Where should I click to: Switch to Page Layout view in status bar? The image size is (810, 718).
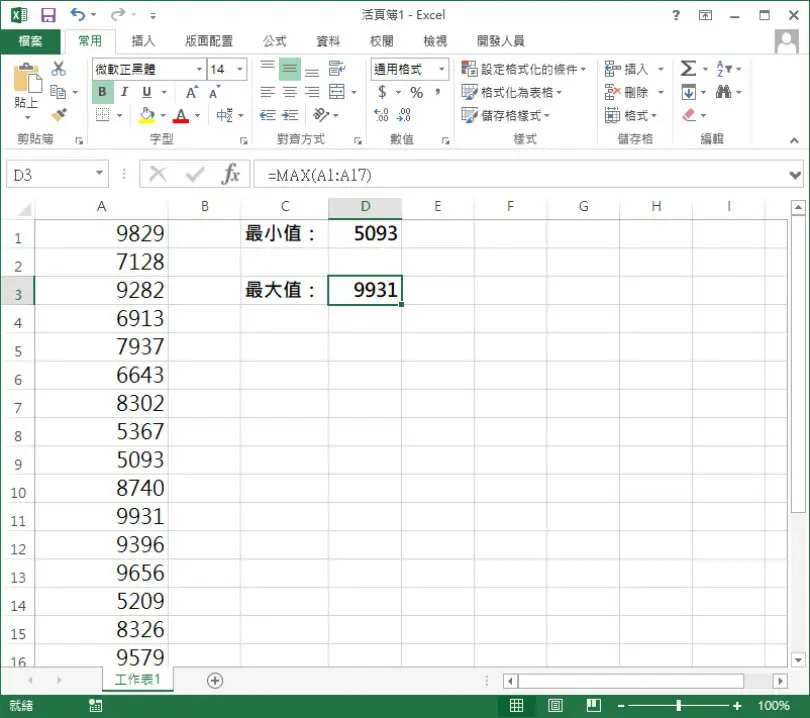coord(555,705)
